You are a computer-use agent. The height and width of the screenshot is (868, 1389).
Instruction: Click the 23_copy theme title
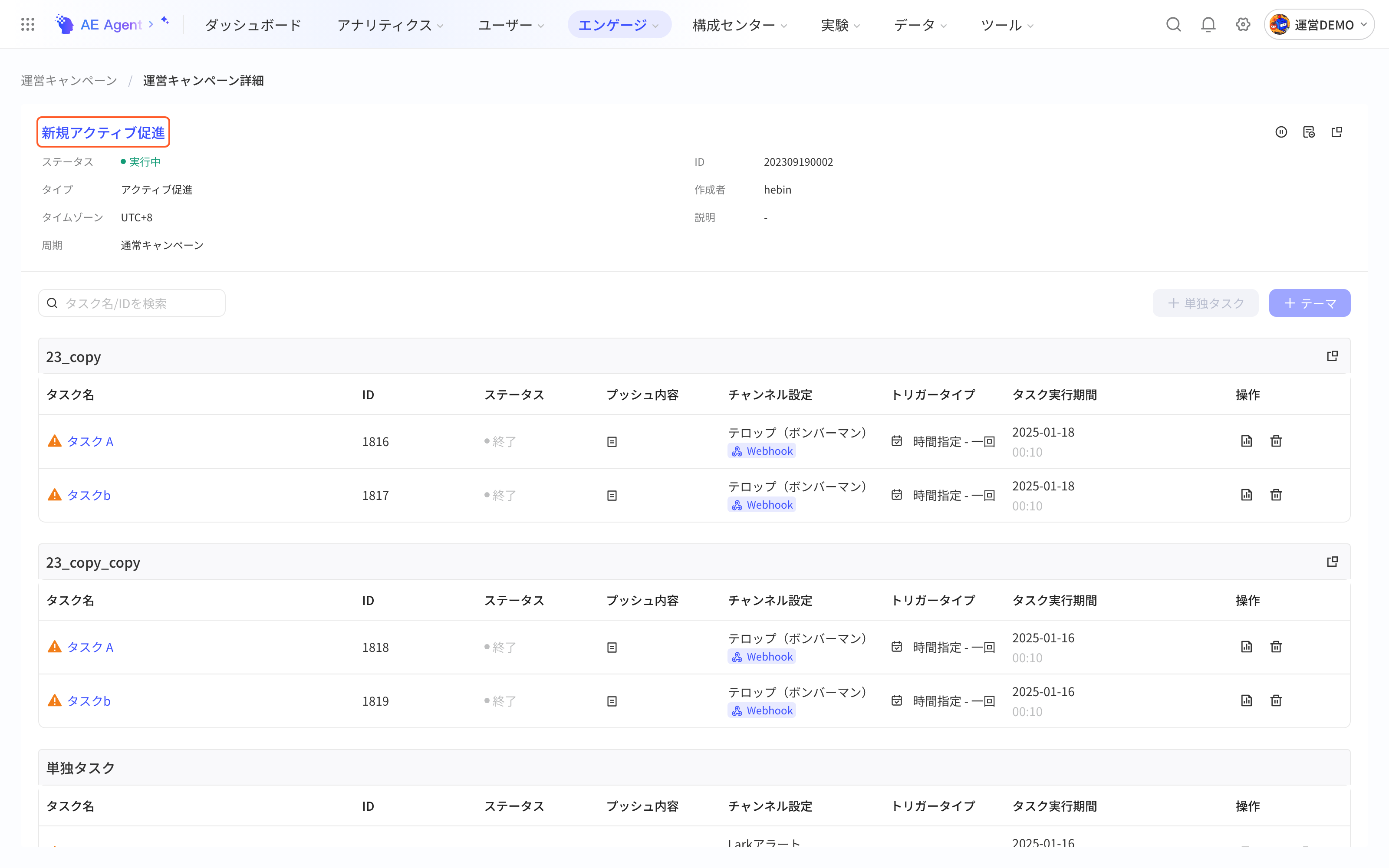pyautogui.click(x=73, y=356)
